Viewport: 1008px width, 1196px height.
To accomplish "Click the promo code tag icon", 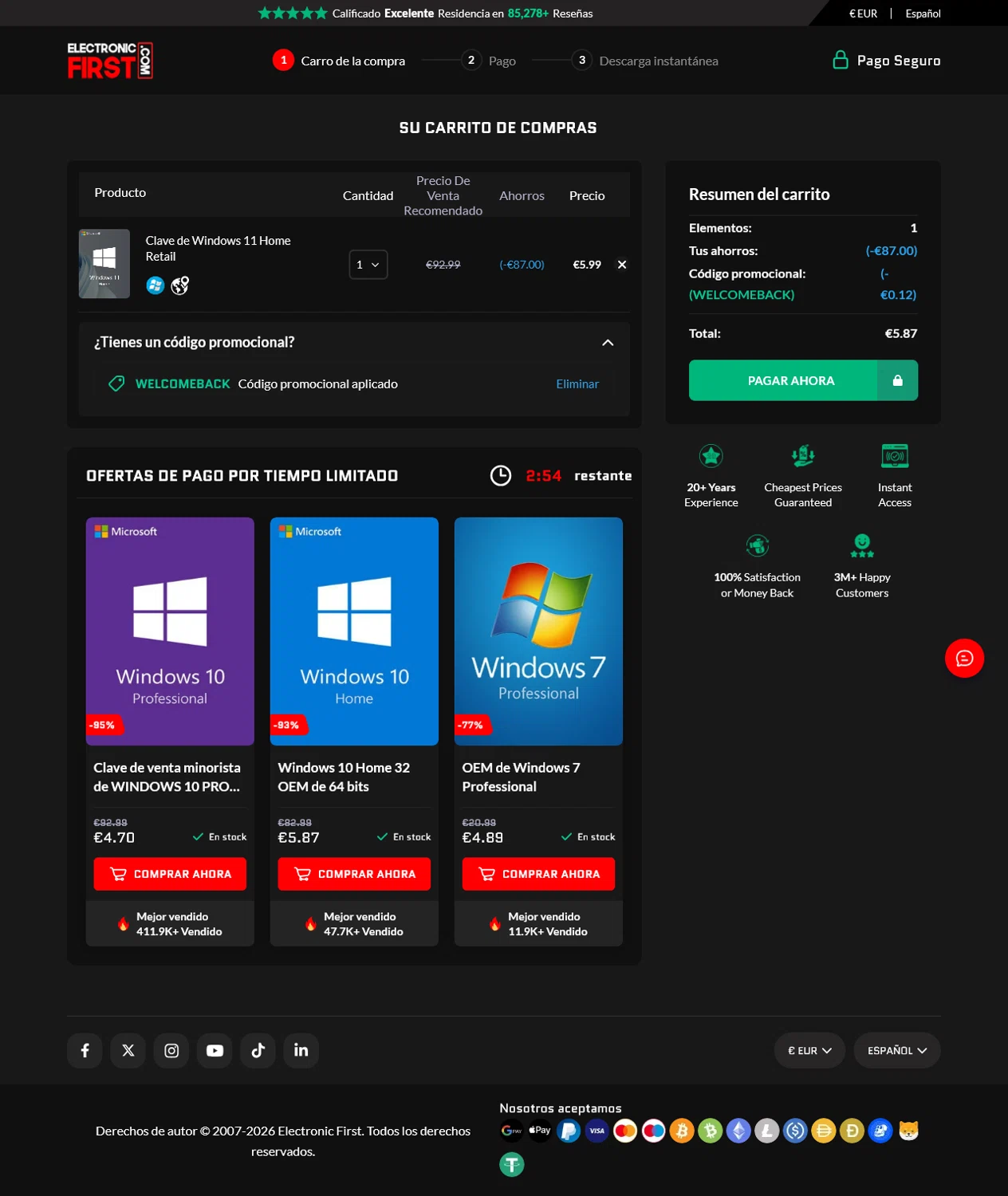I will pyautogui.click(x=116, y=384).
